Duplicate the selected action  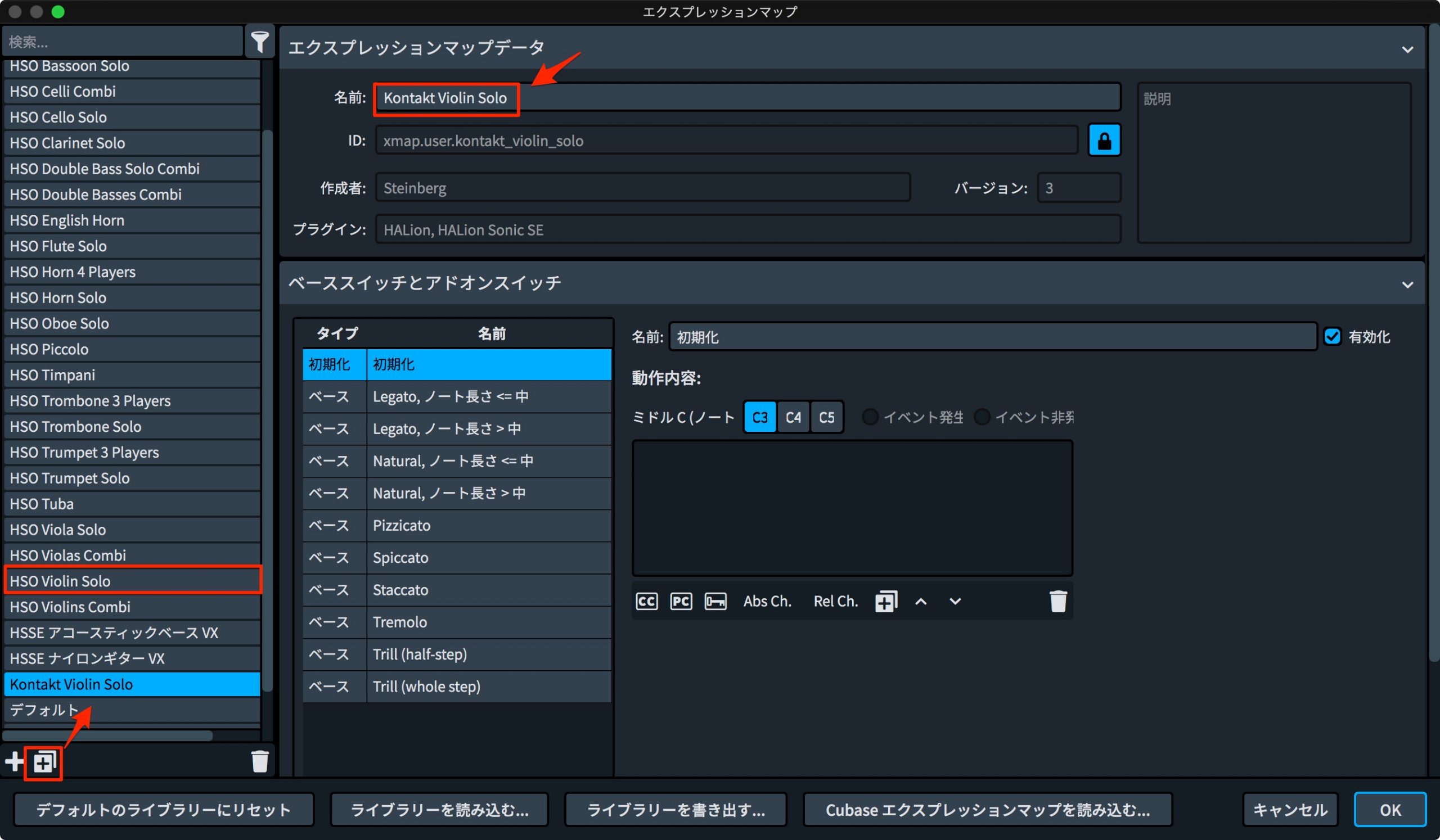(x=886, y=601)
